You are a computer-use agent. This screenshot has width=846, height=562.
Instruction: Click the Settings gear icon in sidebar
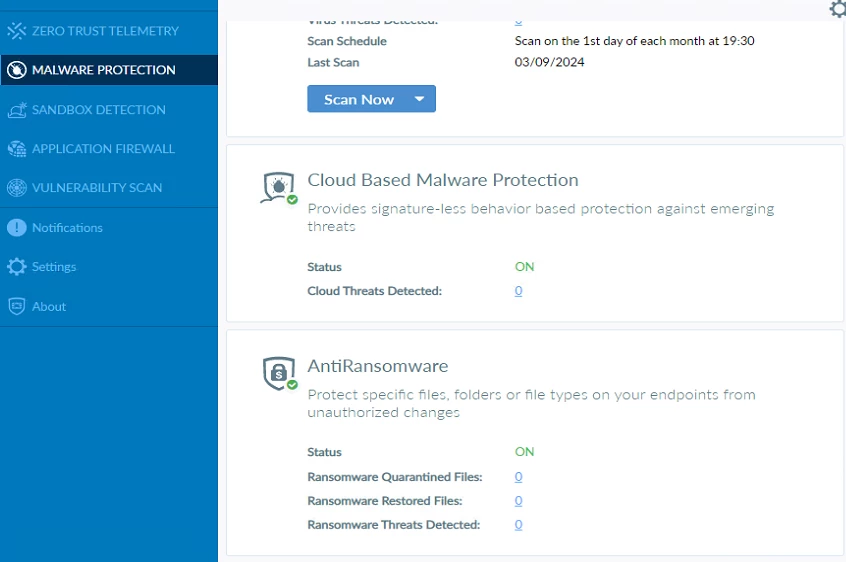click(x=17, y=266)
